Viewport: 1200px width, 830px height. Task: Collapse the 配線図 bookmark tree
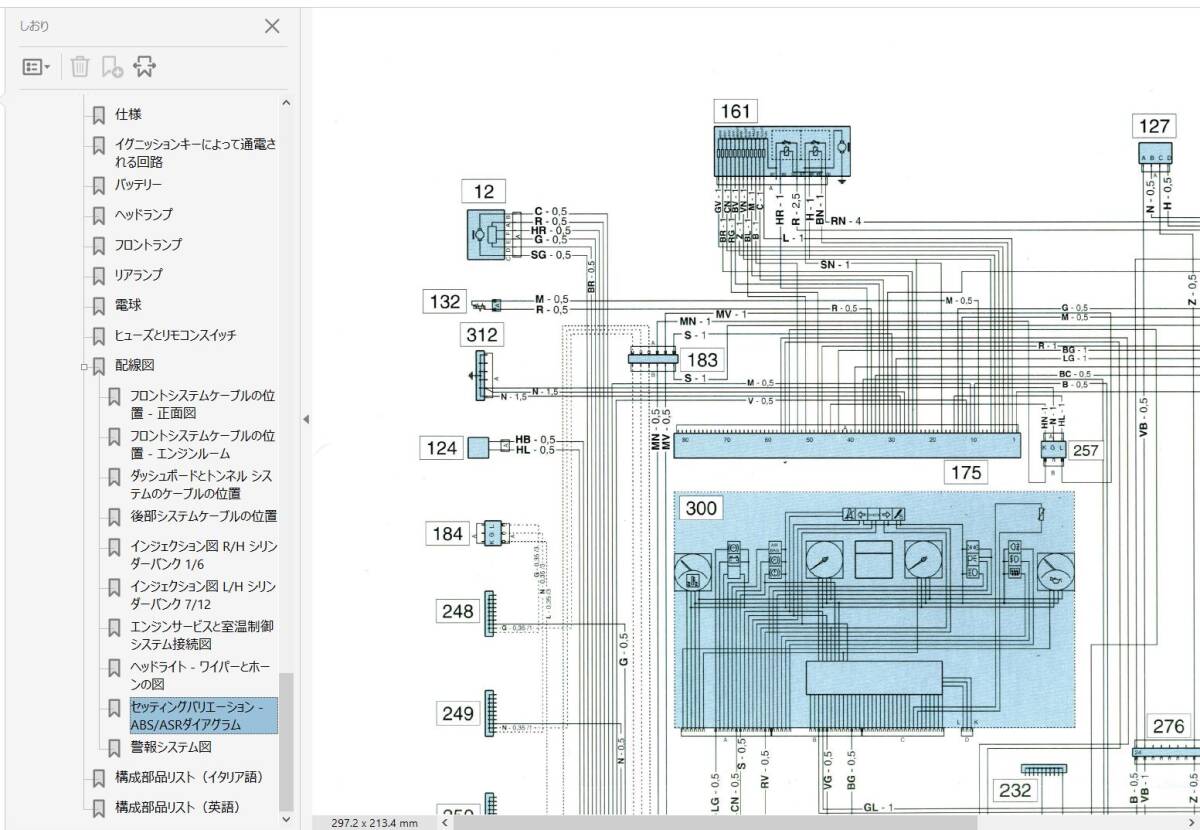point(85,367)
